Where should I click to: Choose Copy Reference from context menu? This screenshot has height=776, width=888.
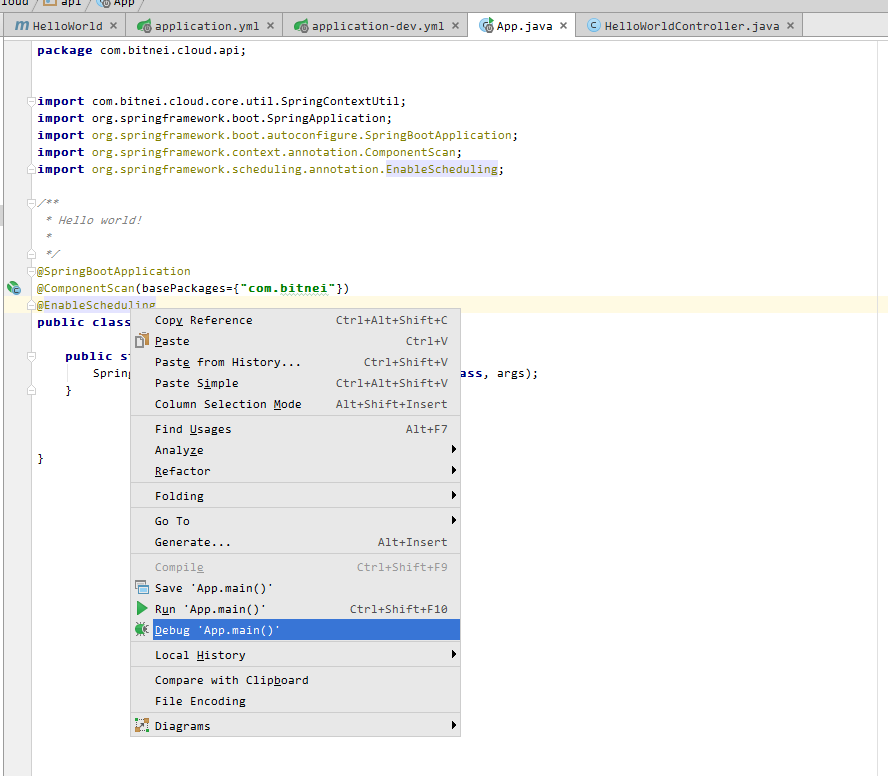295,320
